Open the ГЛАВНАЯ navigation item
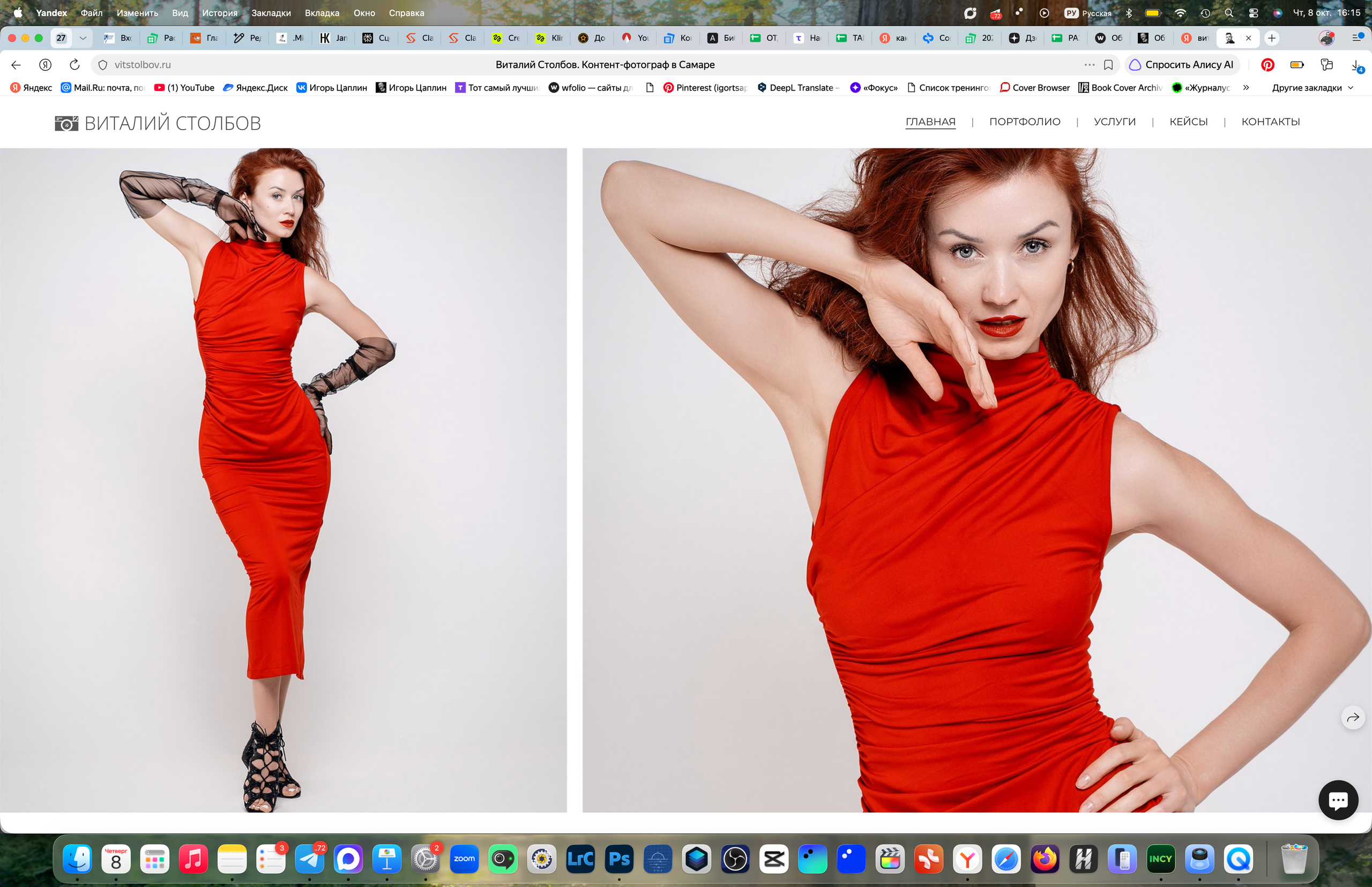The height and width of the screenshot is (887, 1372). pos(930,122)
